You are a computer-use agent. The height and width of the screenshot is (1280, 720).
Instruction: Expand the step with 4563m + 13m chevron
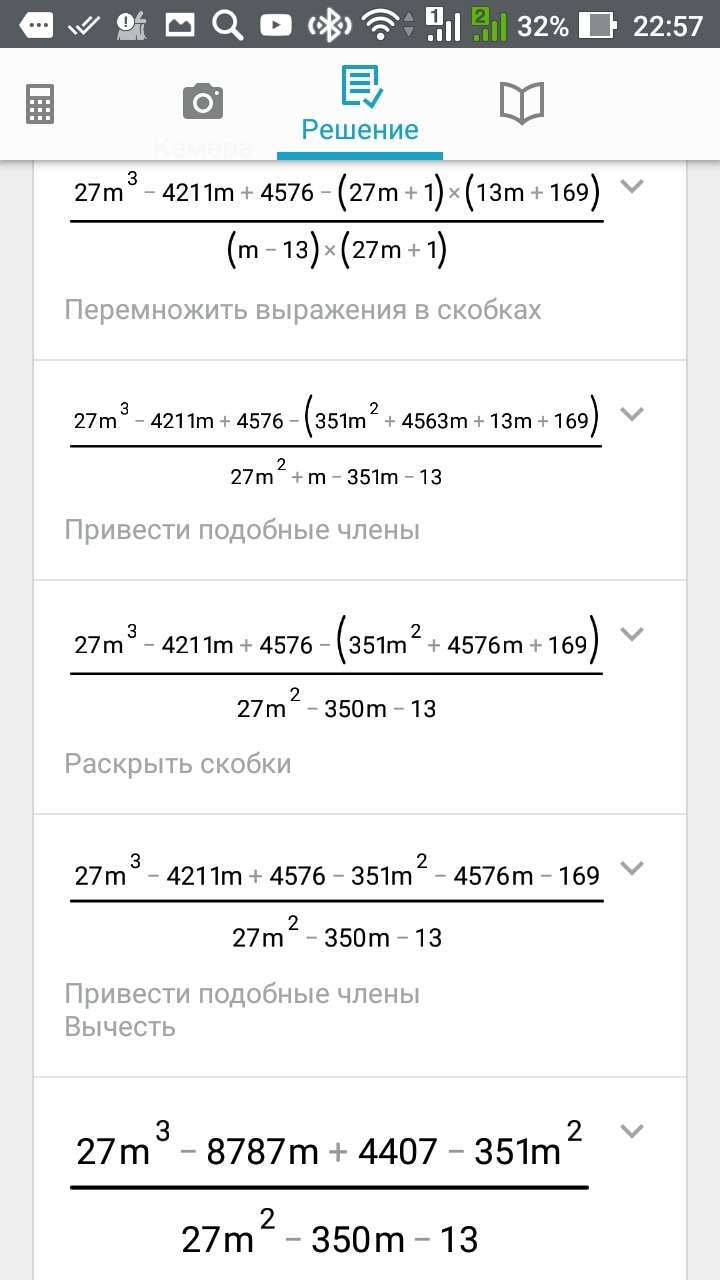[631, 413]
